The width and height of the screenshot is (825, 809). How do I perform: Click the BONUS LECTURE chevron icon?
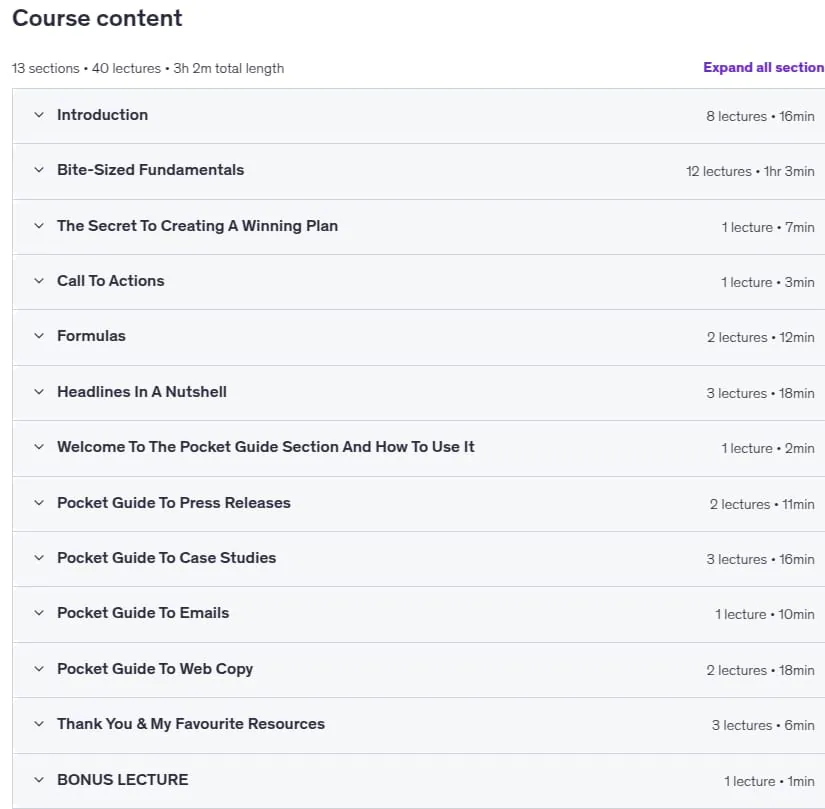tap(39, 780)
